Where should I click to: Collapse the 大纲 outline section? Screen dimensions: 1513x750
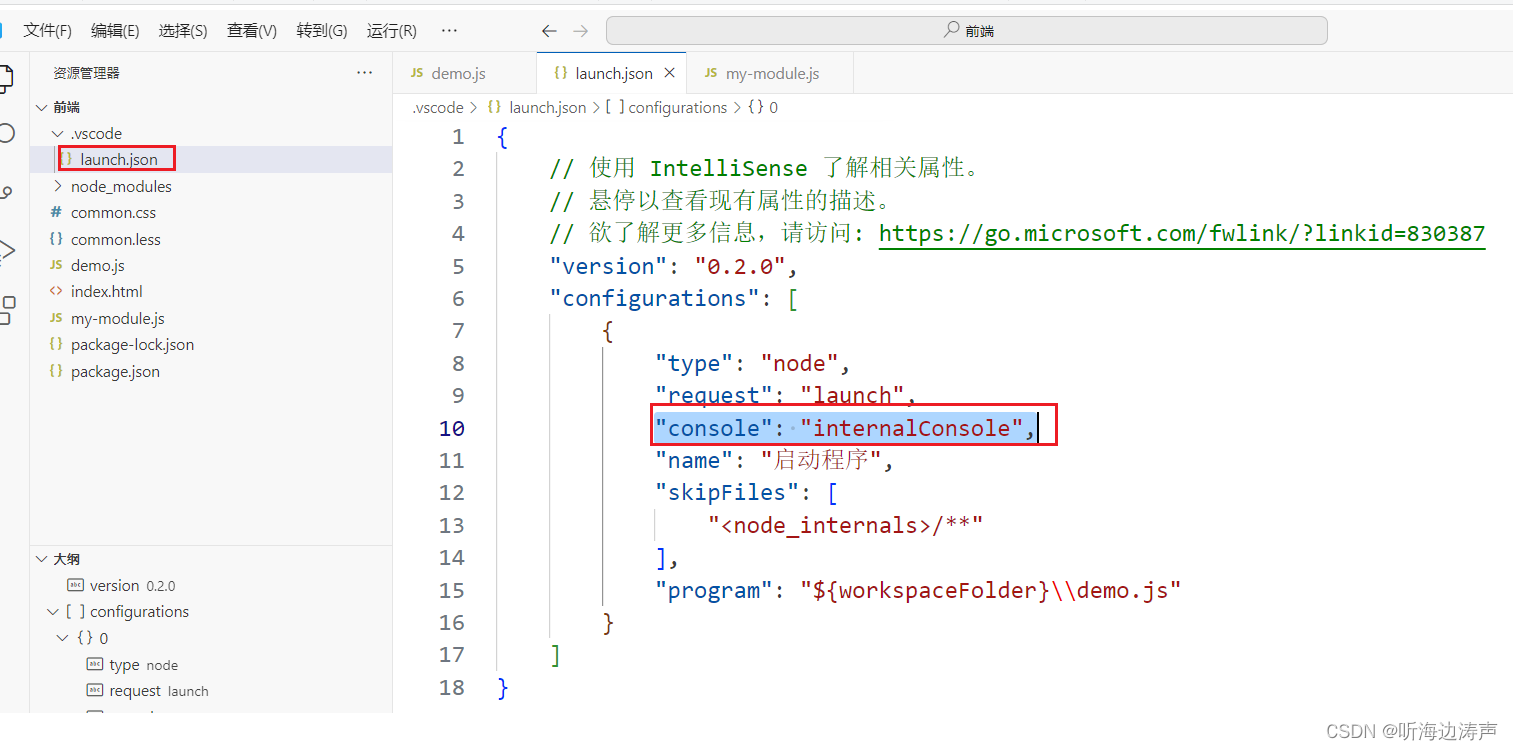[41, 559]
